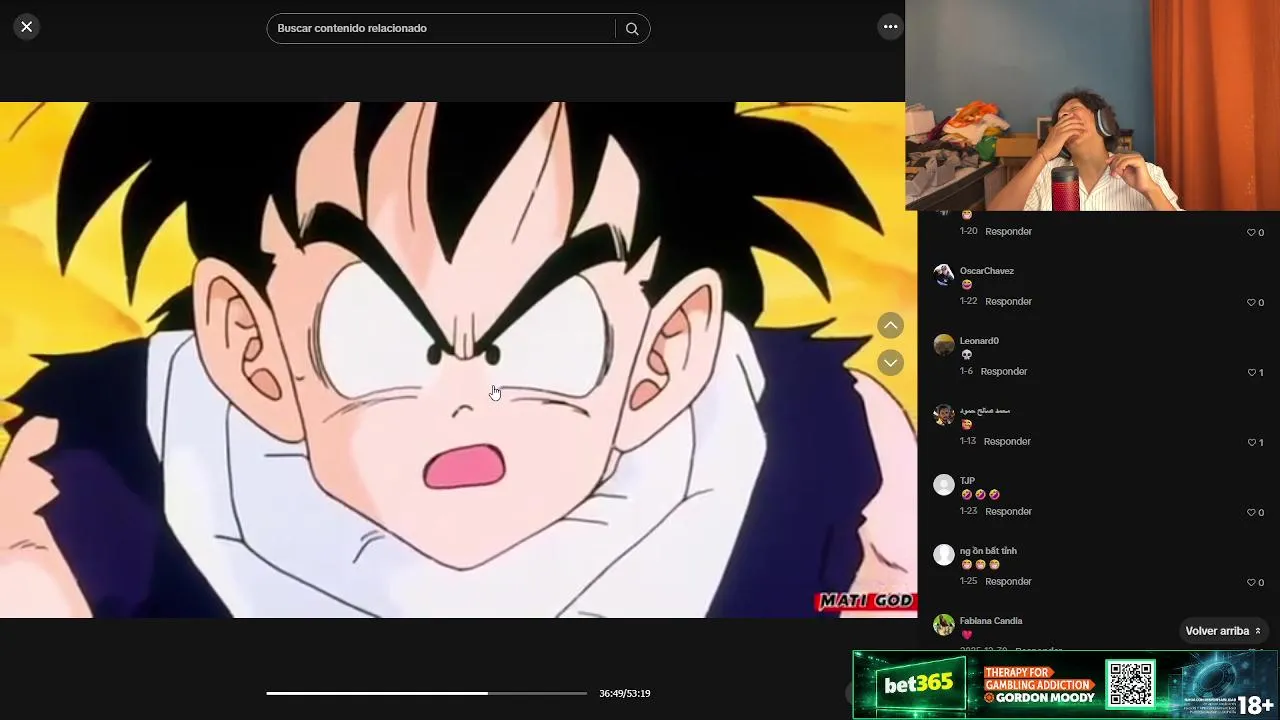This screenshot has height=720, width=1280.
Task: Reply to OscarChavez's comment
Action: [1008, 301]
